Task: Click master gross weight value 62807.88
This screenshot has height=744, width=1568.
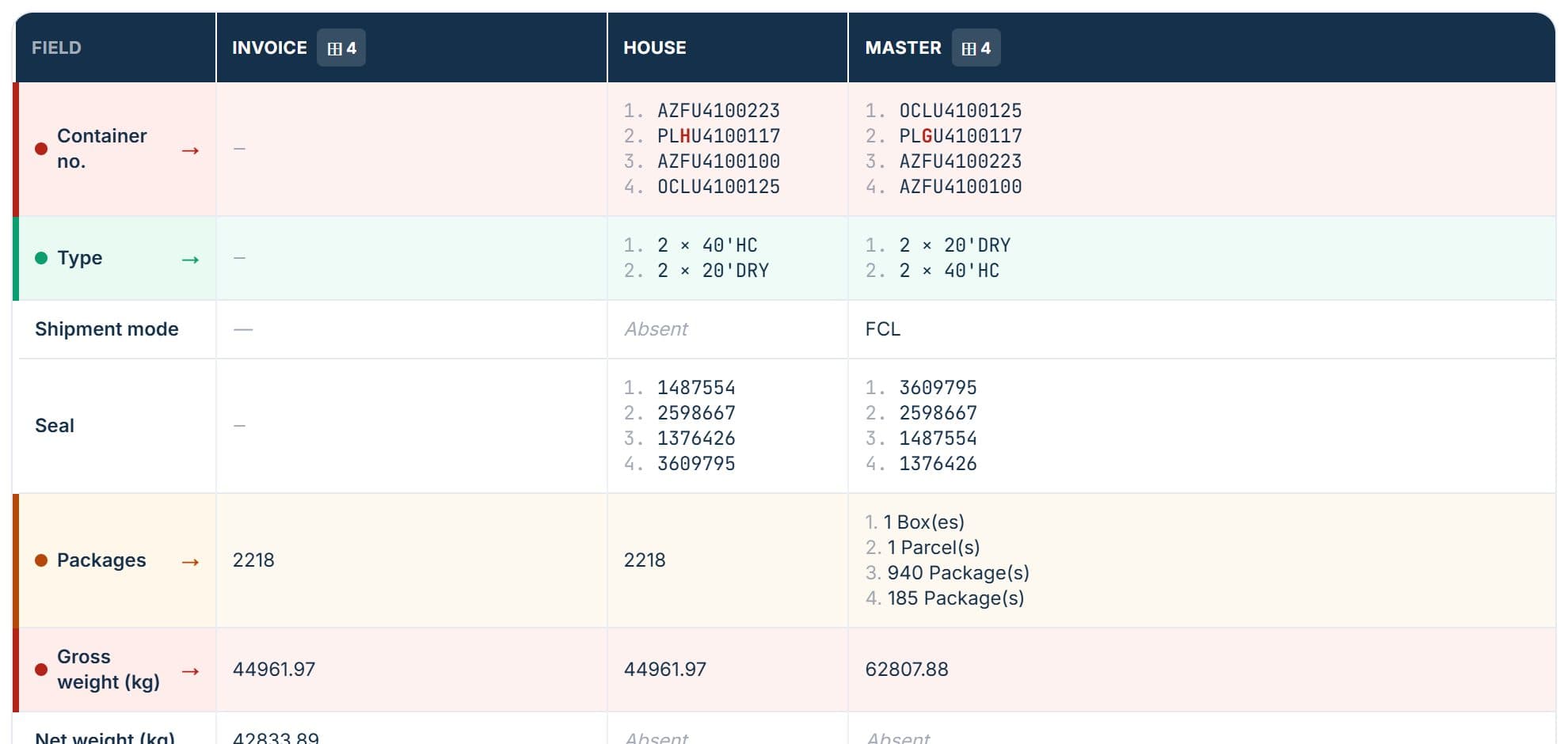Action: (907, 670)
